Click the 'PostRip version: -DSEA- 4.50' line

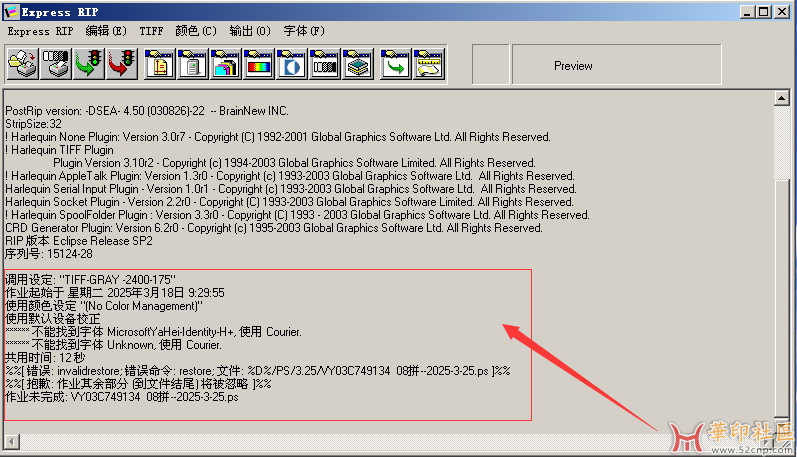point(147,111)
